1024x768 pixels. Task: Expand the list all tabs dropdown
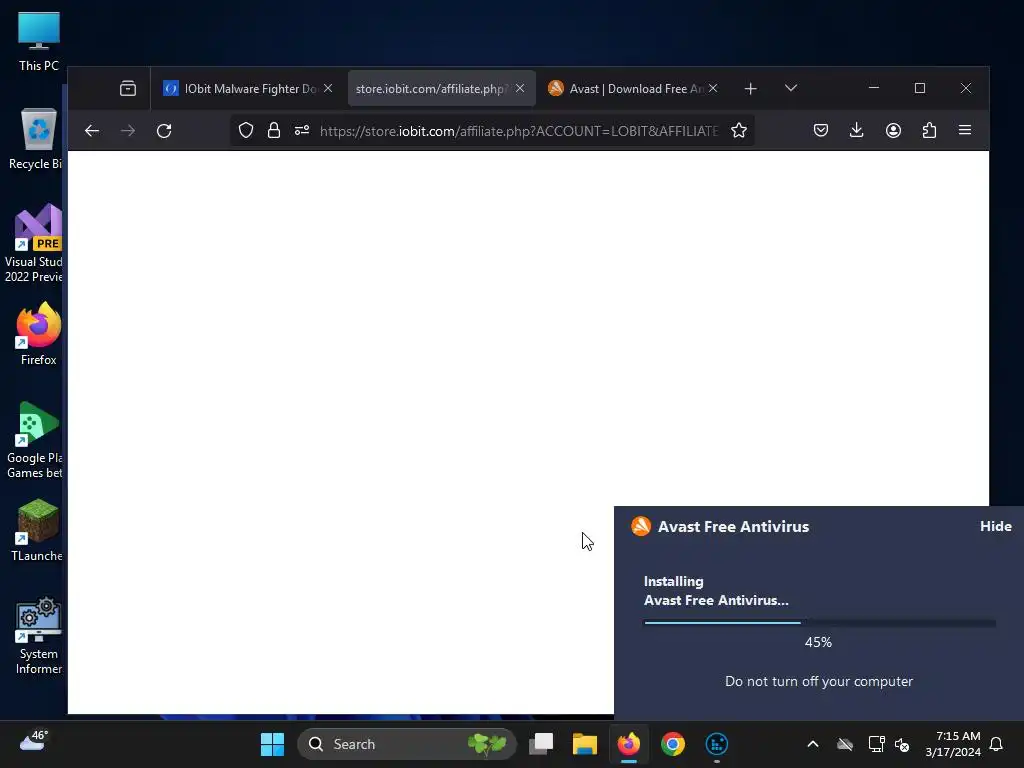pyautogui.click(x=791, y=88)
